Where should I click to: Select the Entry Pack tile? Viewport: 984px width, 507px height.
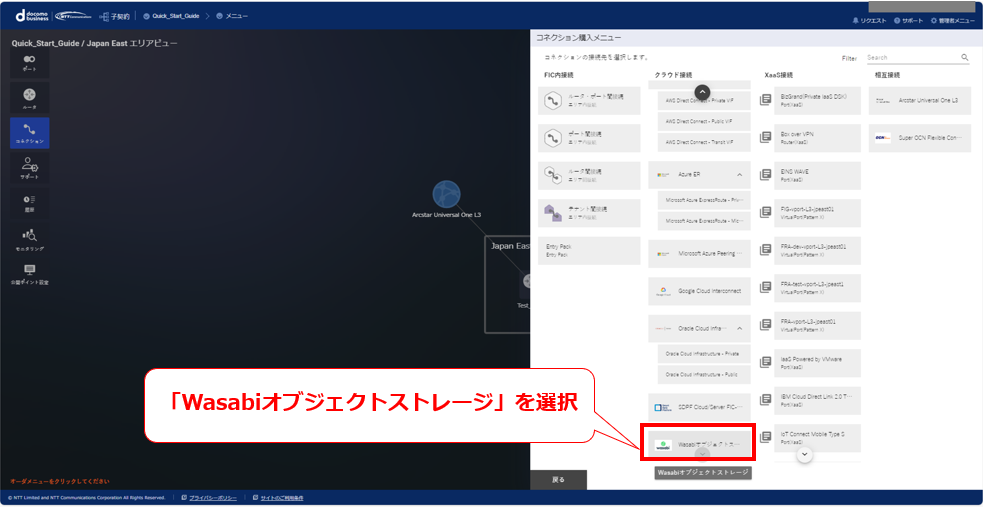click(x=589, y=250)
